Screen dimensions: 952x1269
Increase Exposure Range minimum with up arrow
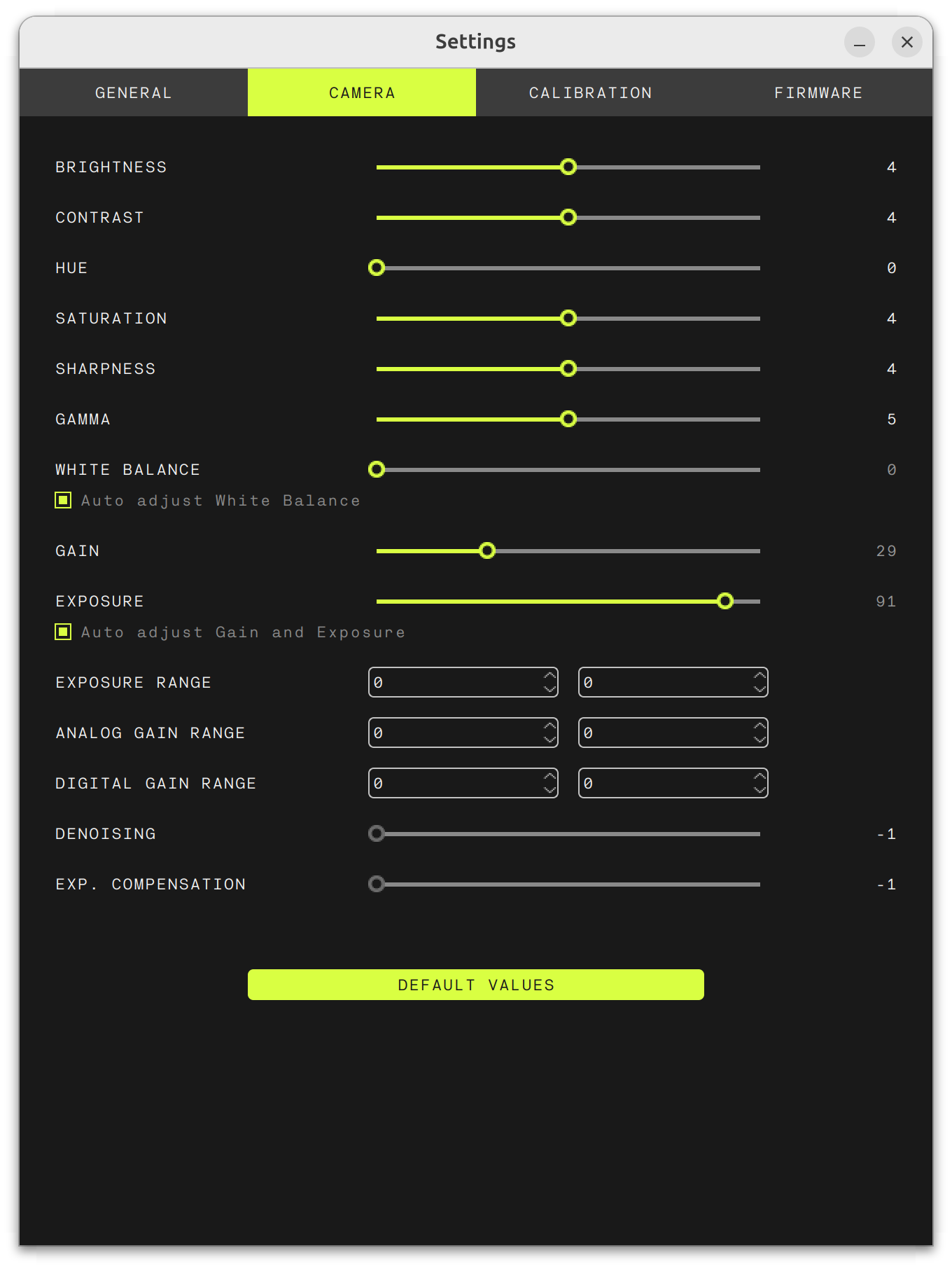tap(549, 675)
